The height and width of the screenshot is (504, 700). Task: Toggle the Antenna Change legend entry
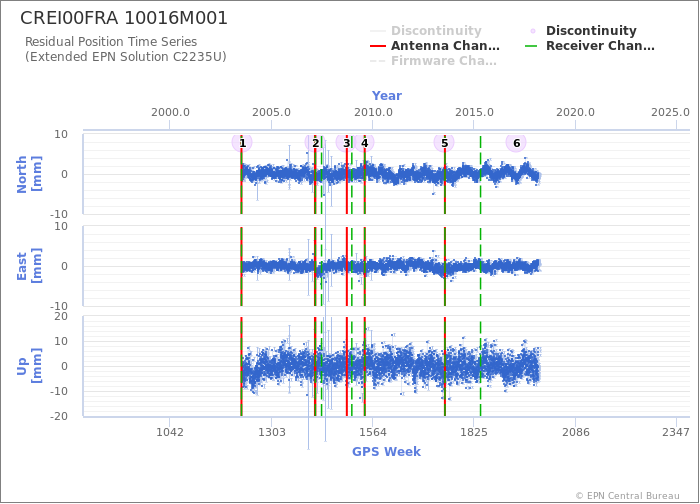(x=435, y=46)
